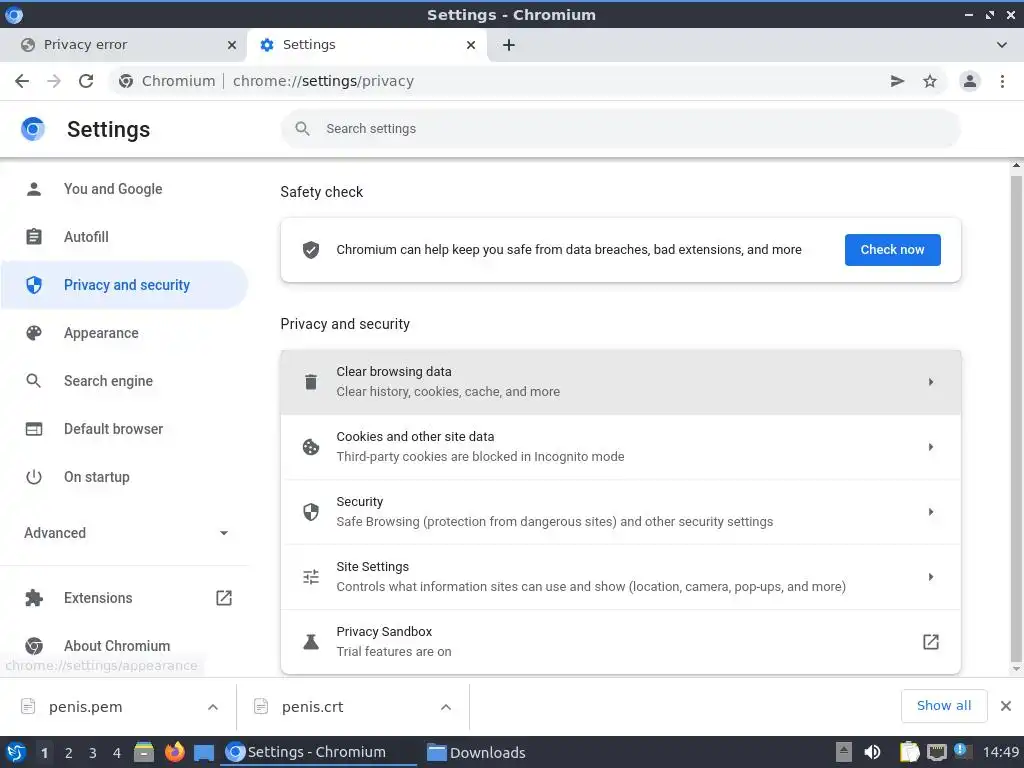The height and width of the screenshot is (768, 1024).
Task: Click the flask icon beside Privacy Sandbox
Action: click(x=311, y=642)
